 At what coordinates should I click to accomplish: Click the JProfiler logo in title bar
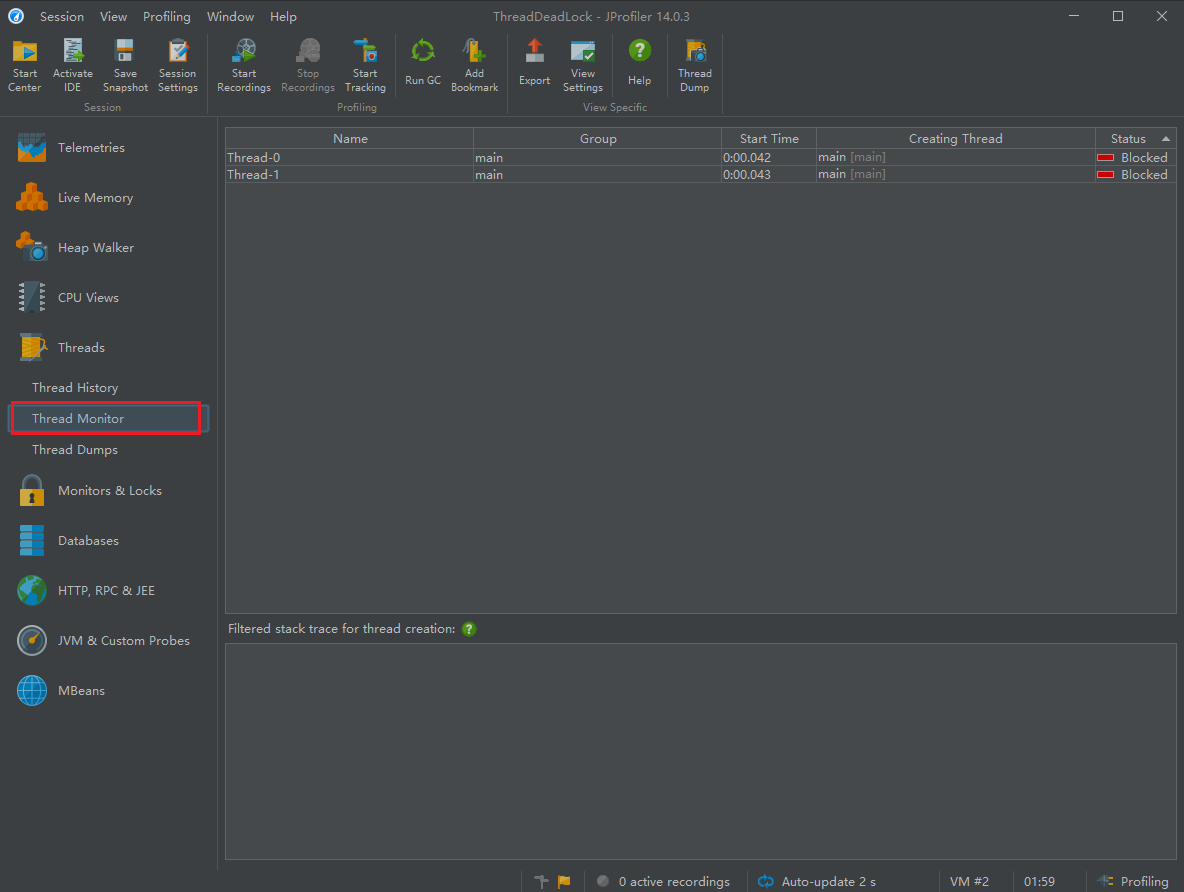pos(16,16)
